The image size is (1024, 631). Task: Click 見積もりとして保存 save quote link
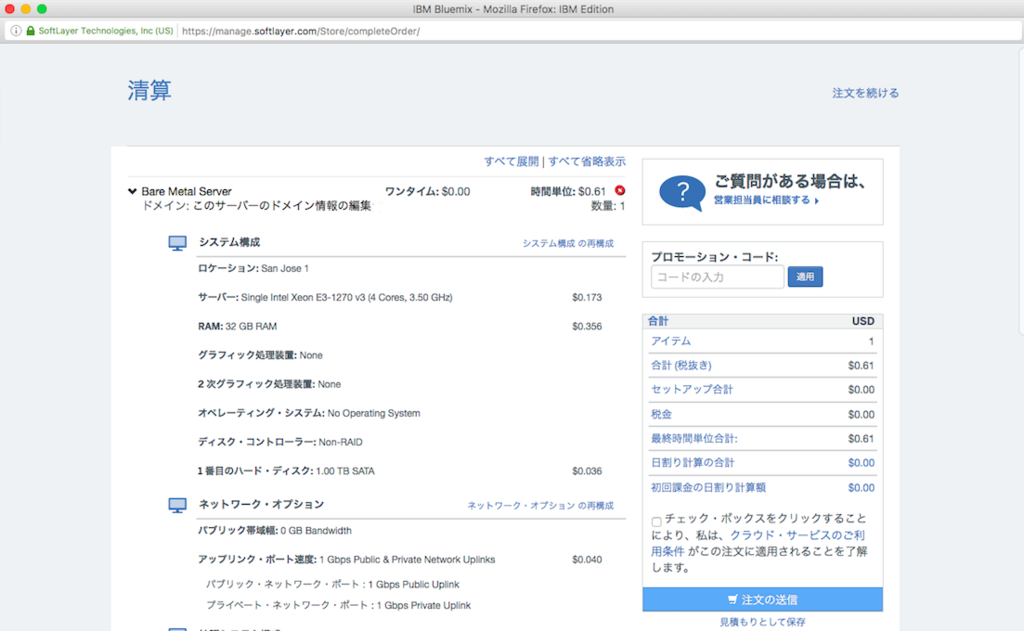[762, 622]
